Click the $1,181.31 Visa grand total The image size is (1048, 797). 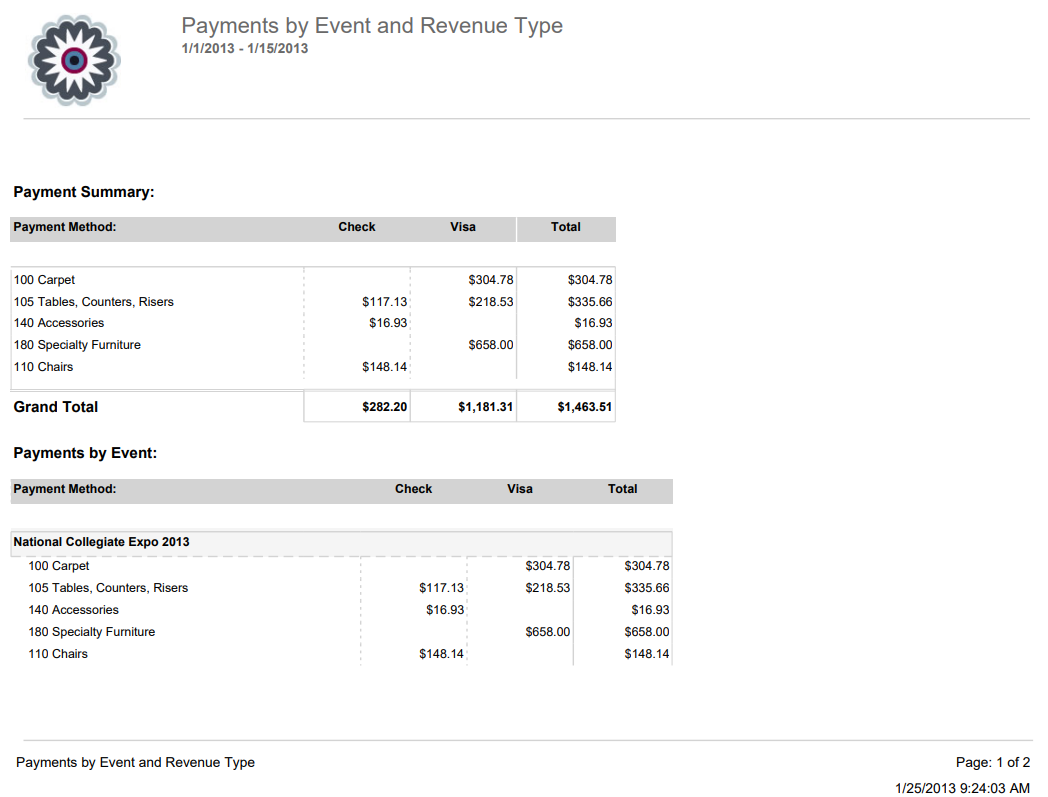coord(485,407)
